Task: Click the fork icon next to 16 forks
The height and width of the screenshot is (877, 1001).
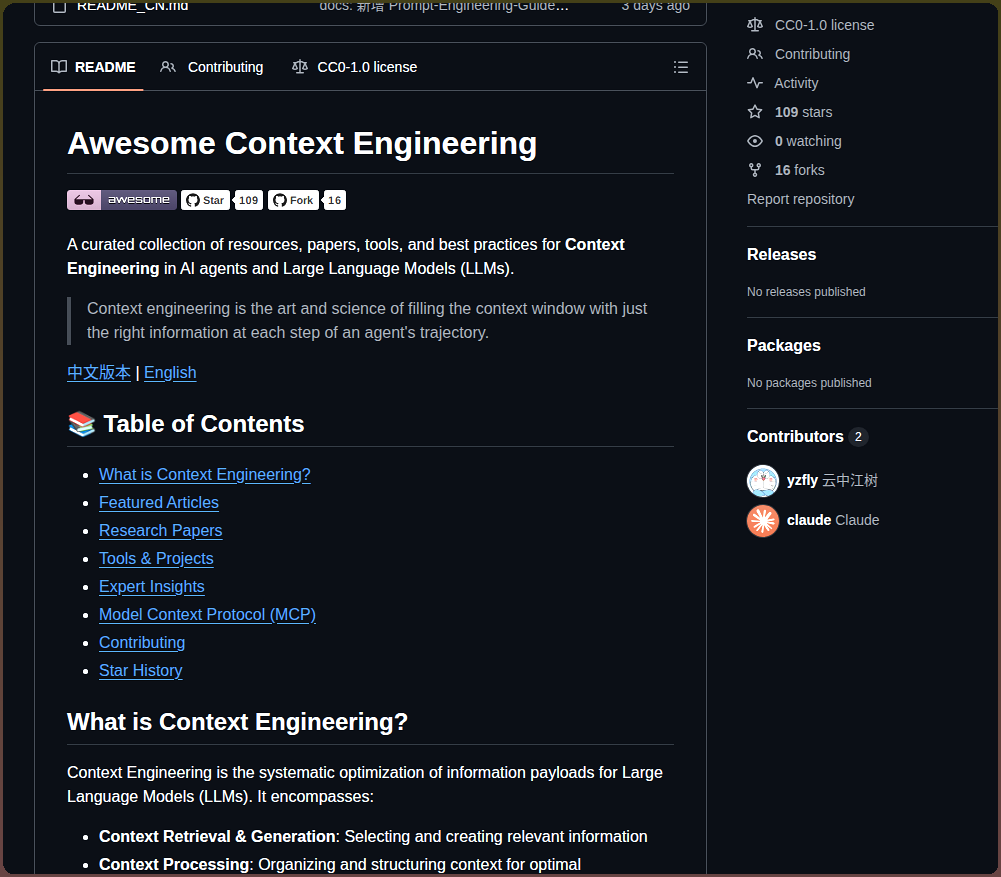Action: [755, 170]
